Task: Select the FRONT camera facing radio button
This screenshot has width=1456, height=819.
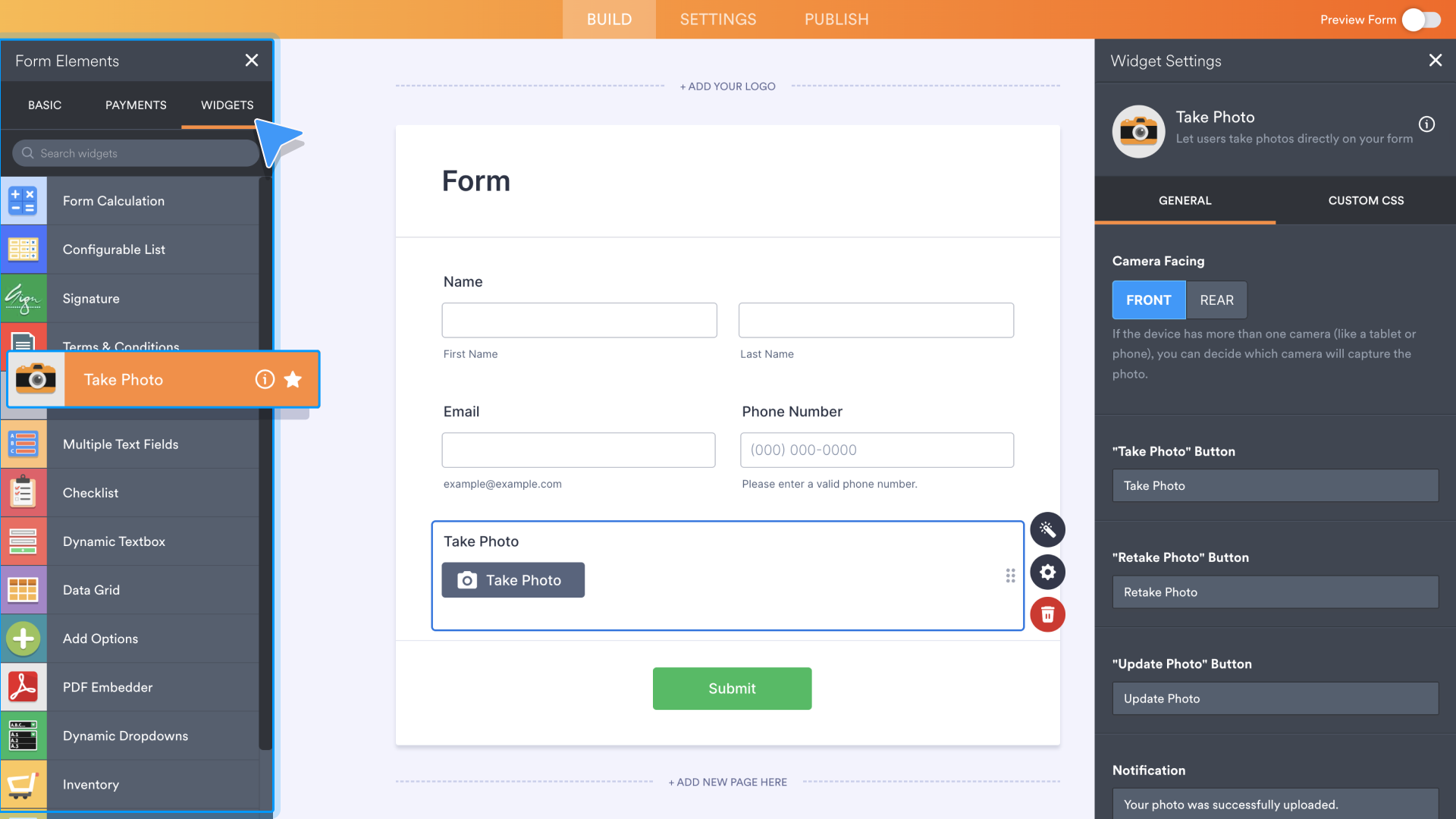Action: pos(1148,300)
